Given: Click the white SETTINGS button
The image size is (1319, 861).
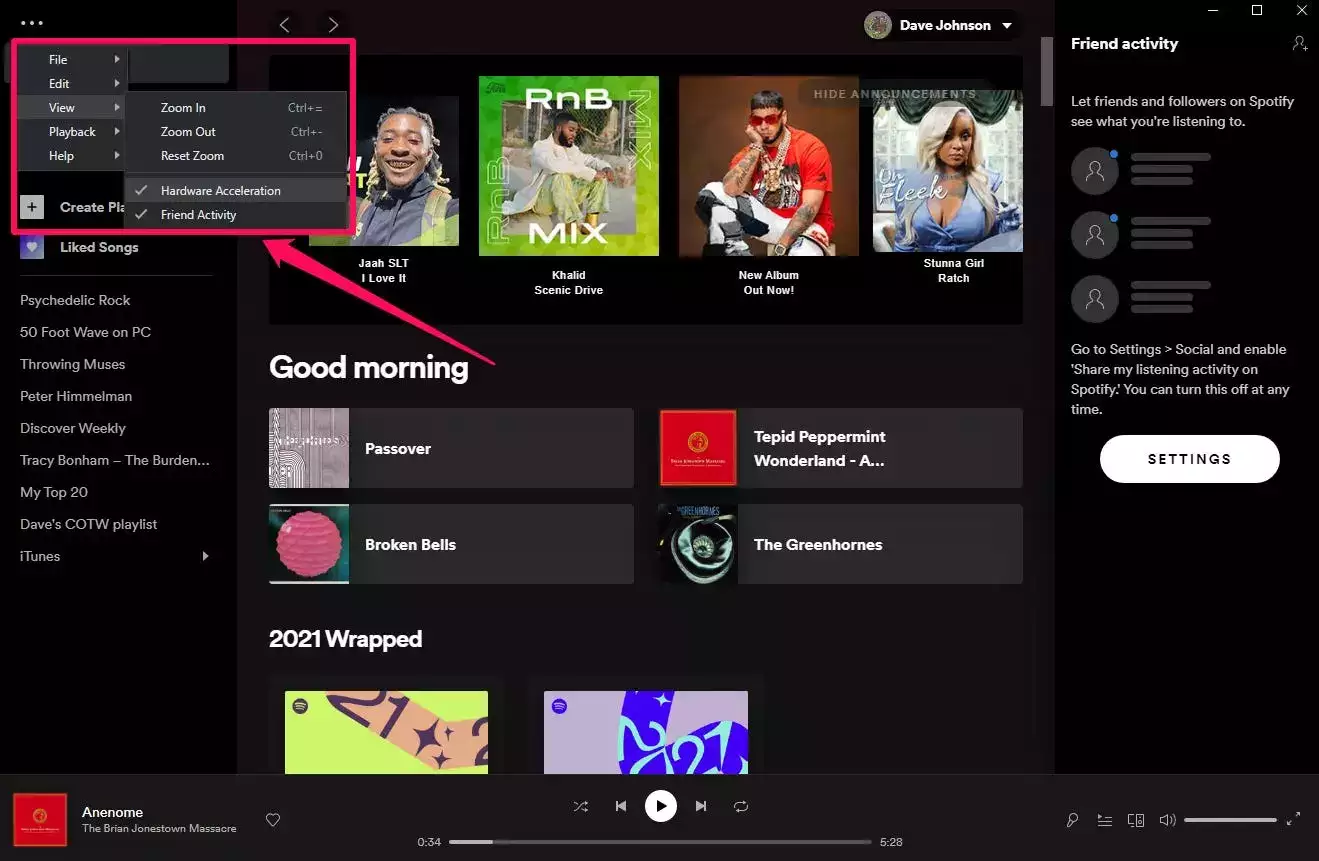Looking at the screenshot, I should [x=1189, y=459].
